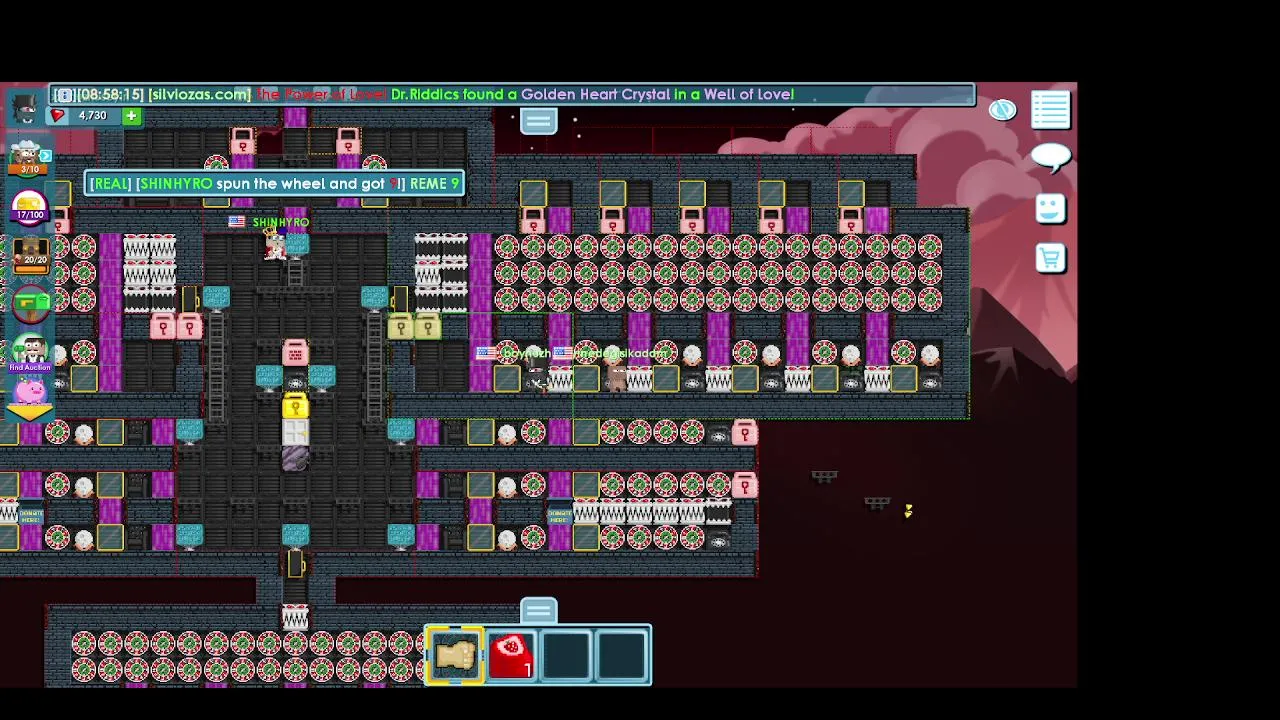Open the chat speech bubble
This screenshot has width=1280, height=720.
pyautogui.click(x=1051, y=158)
